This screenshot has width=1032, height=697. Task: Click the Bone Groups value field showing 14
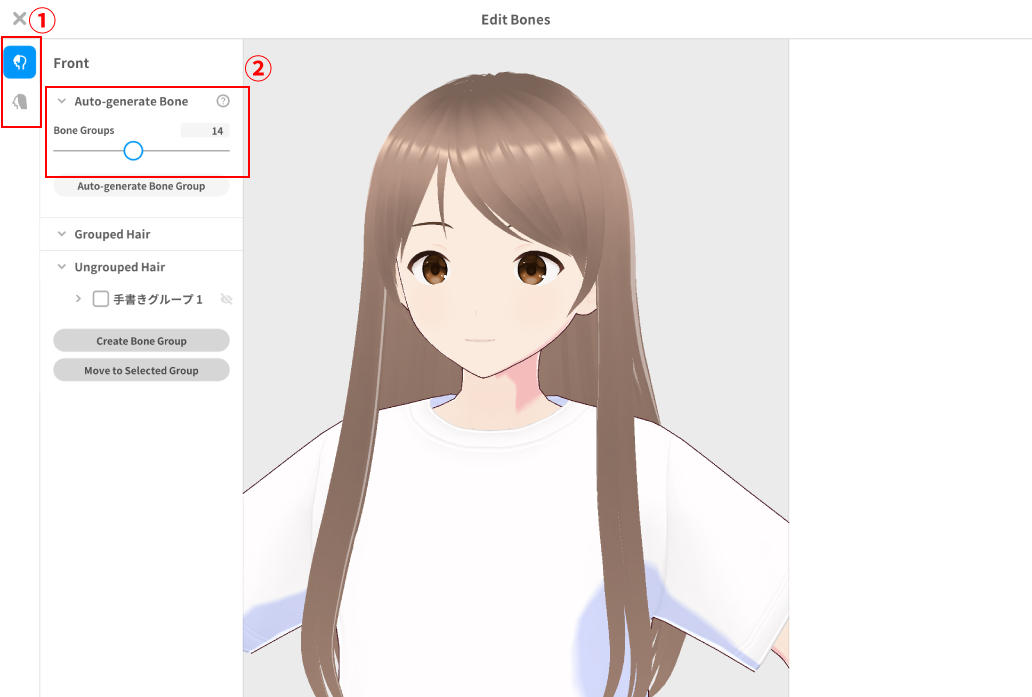click(205, 130)
